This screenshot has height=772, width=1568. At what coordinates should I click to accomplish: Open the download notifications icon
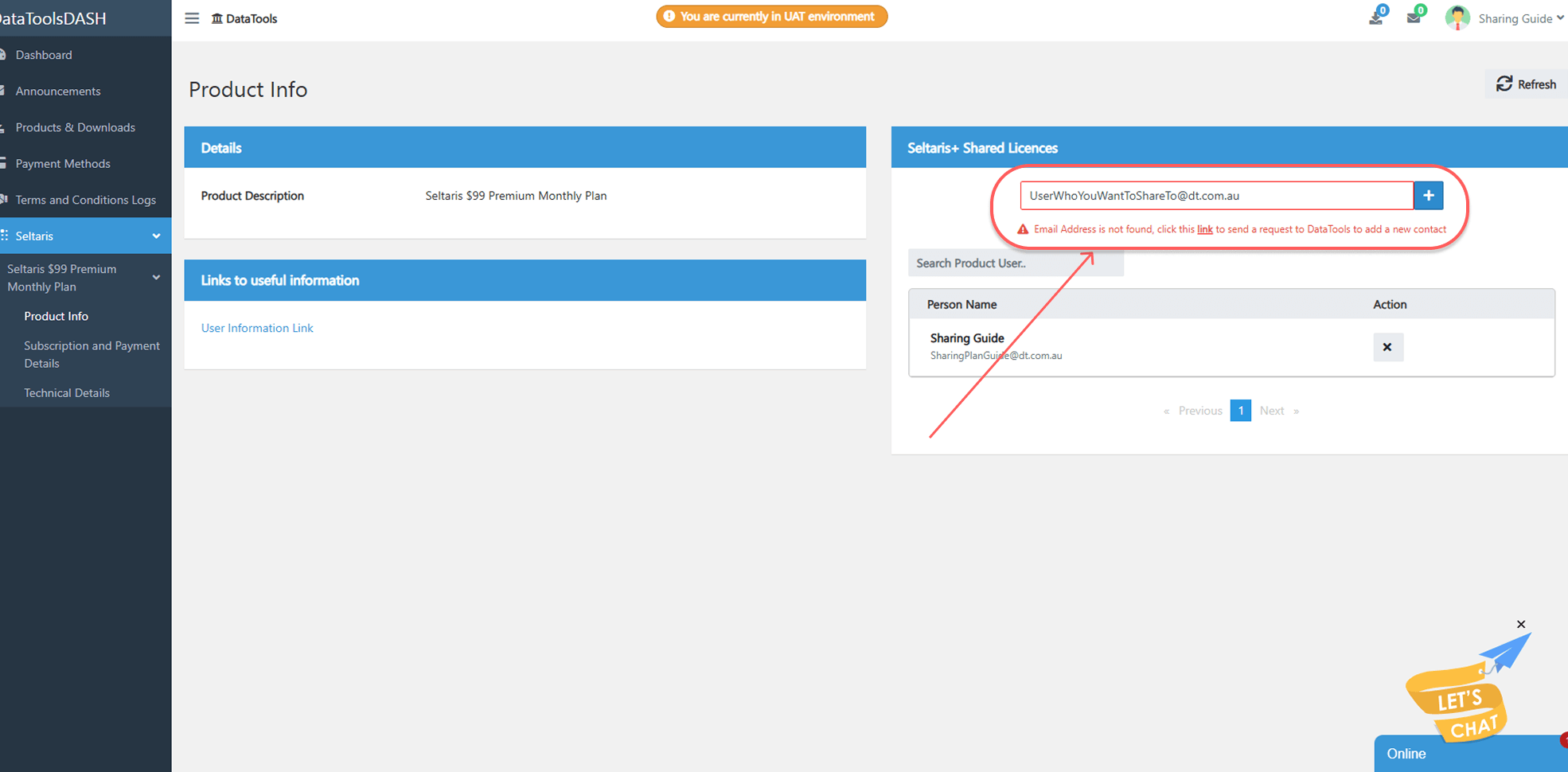[1375, 18]
